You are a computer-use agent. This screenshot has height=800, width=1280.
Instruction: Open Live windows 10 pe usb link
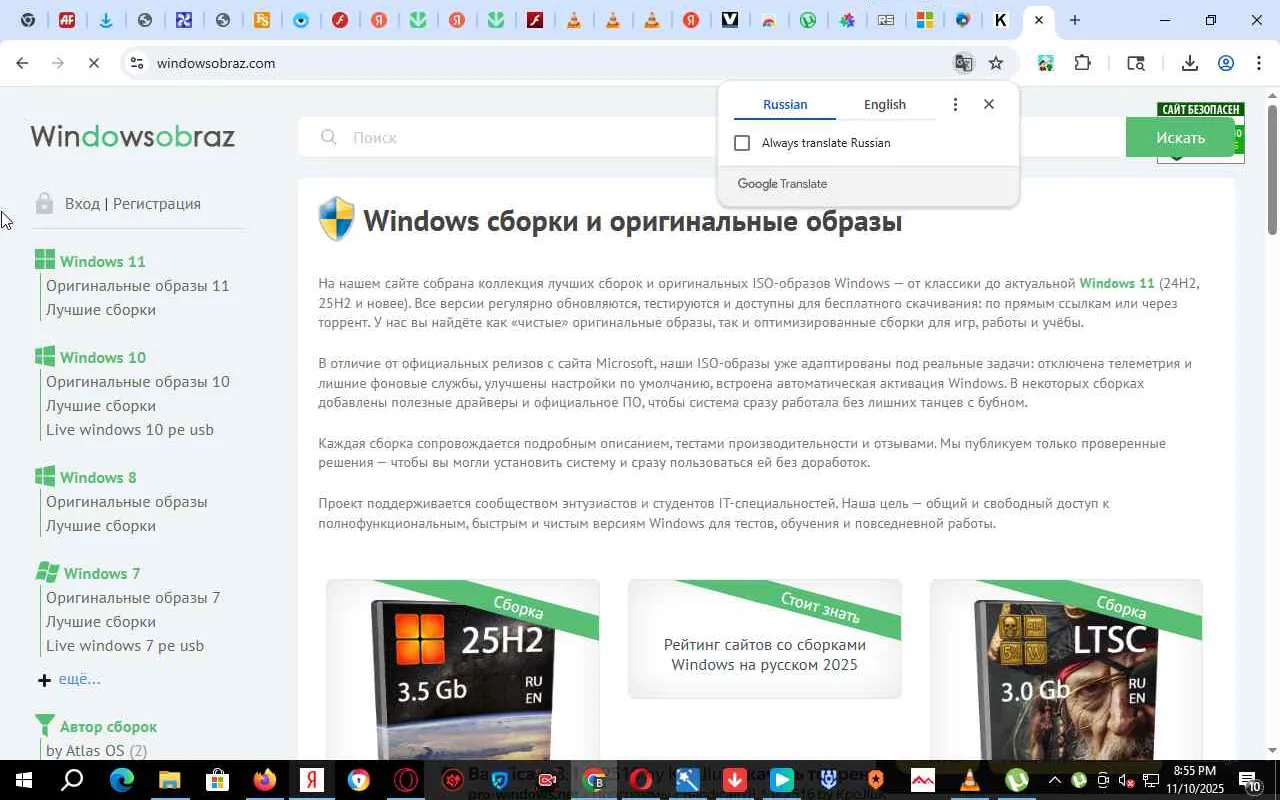(x=130, y=429)
